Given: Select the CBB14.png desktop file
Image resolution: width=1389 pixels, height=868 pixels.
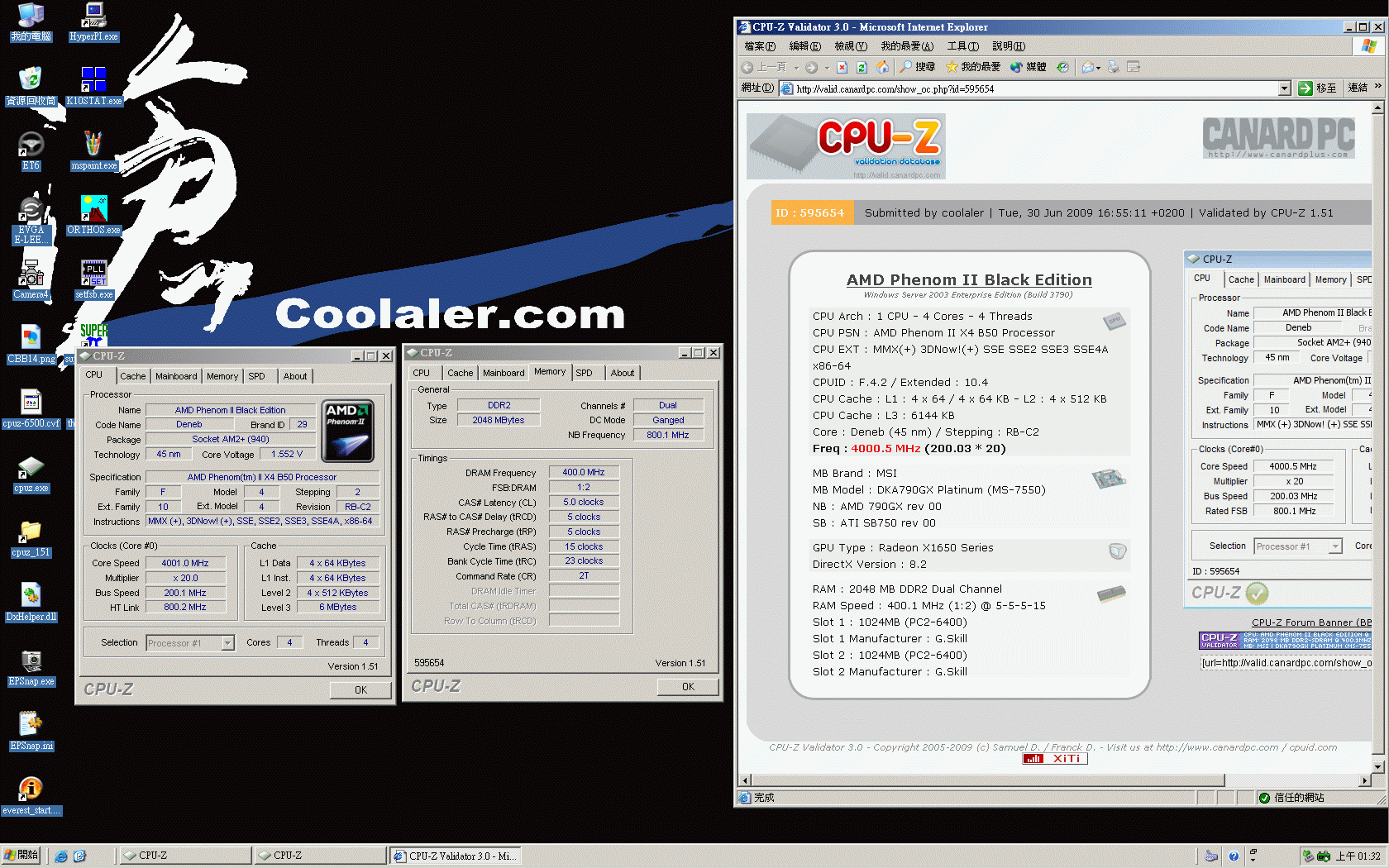Looking at the screenshot, I should 31,344.
